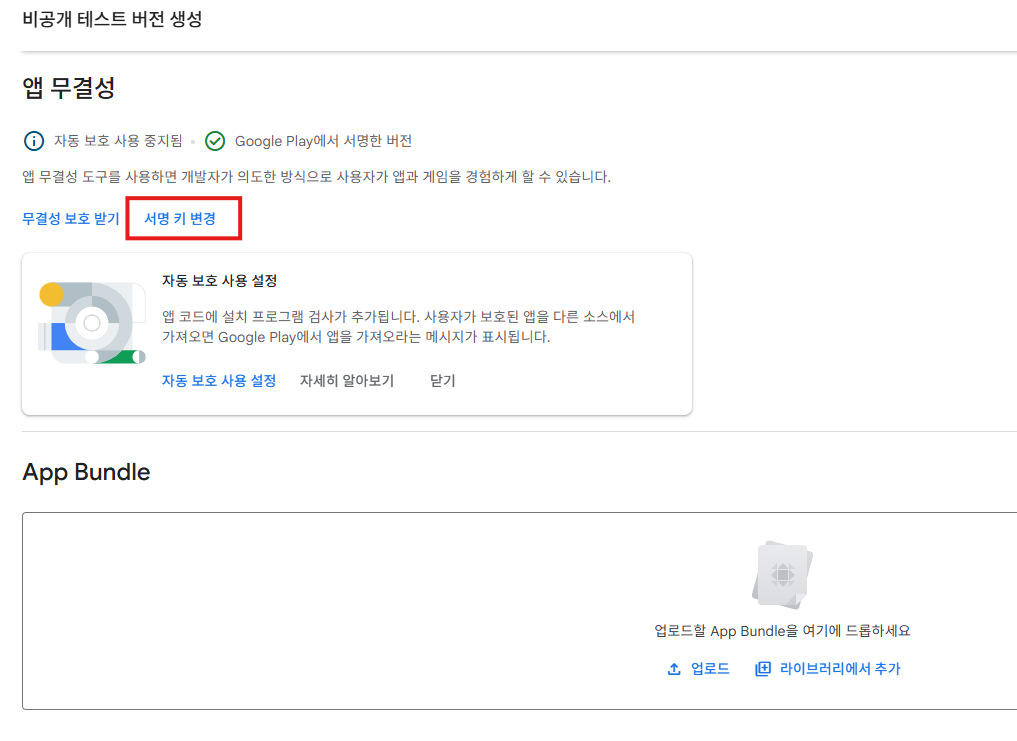Click the 앱 무결성 section heading
This screenshot has width=1017, height=741.
tap(69, 88)
